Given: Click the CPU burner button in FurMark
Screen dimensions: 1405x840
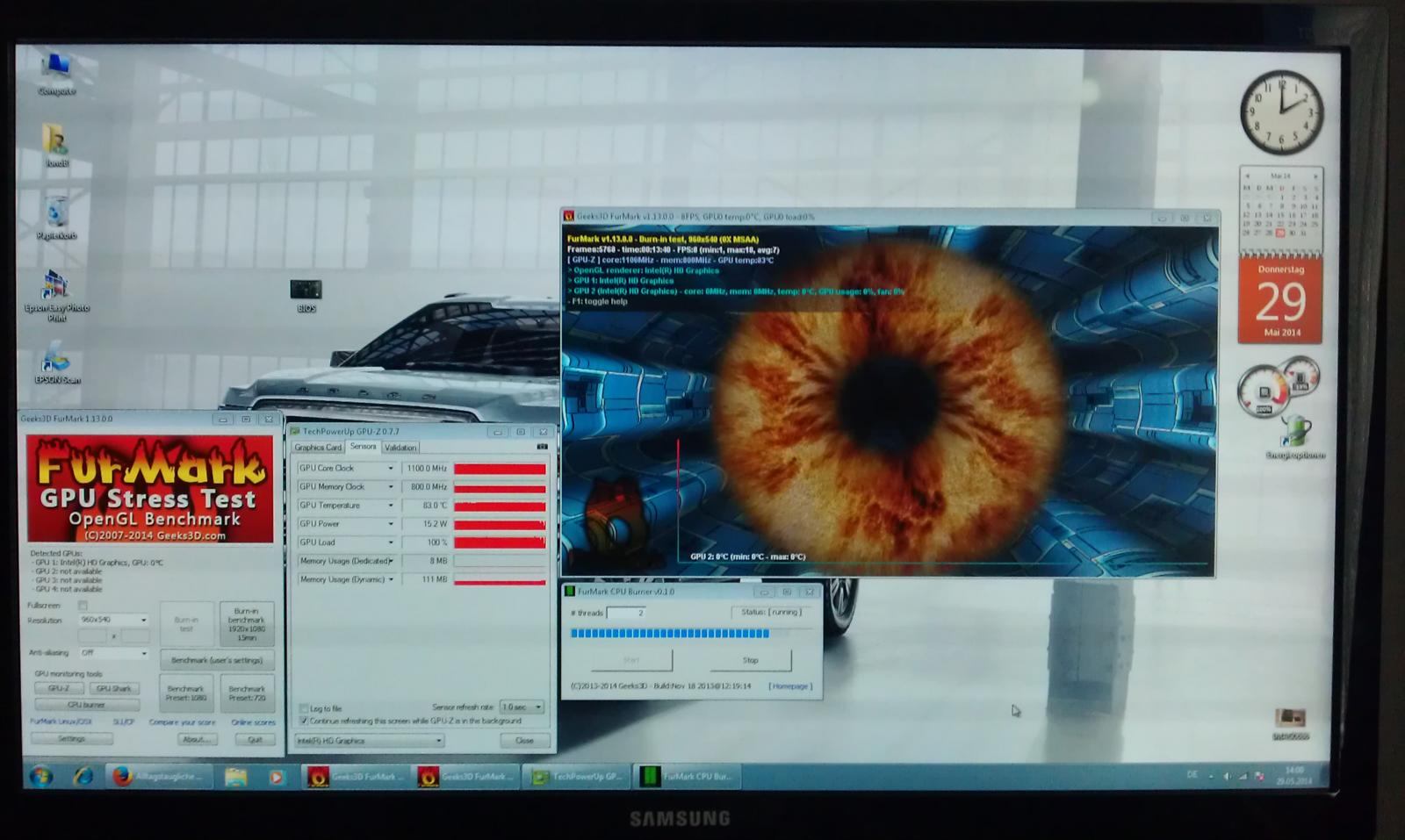Looking at the screenshot, I should point(87,705).
